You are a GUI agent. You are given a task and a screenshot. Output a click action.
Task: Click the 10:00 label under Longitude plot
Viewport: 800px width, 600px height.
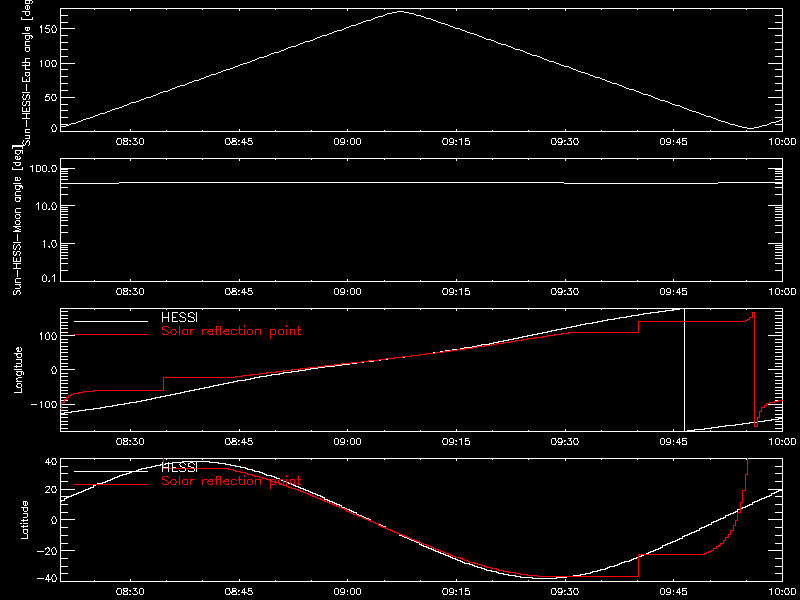coord(782,442)
